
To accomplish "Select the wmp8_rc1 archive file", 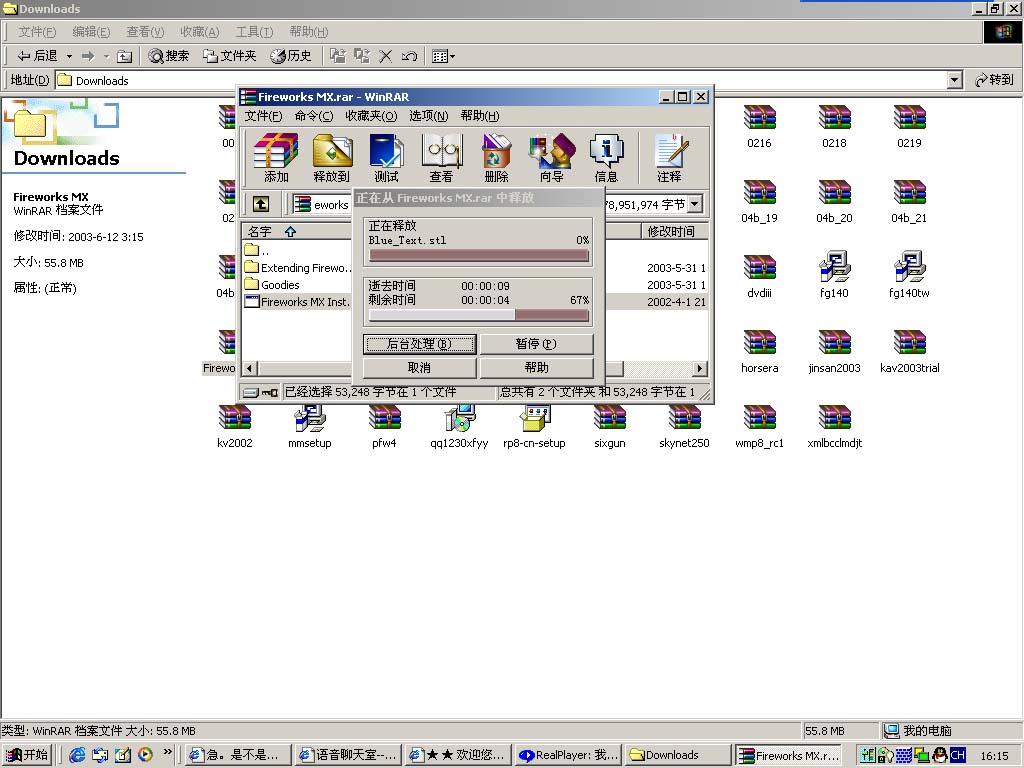I will (760, 427).
